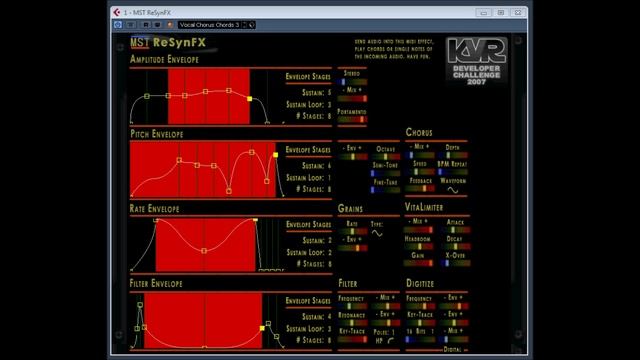Image resolution: width=640 pixels, height=360 pixels.
Task: Adjust the Digitize Key-Track slider
Action: tap(420, 323)
